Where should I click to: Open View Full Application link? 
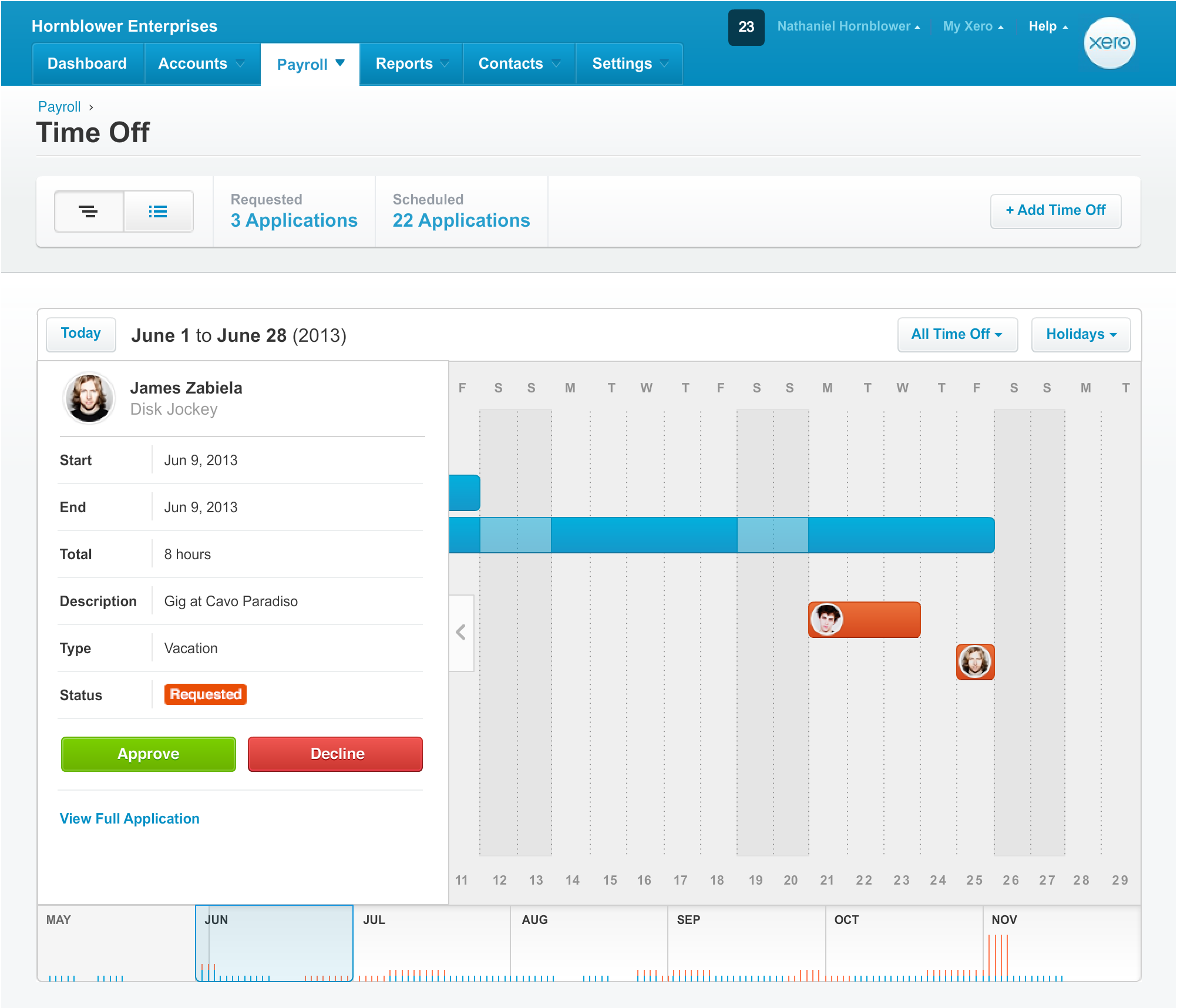pos(129,818)
